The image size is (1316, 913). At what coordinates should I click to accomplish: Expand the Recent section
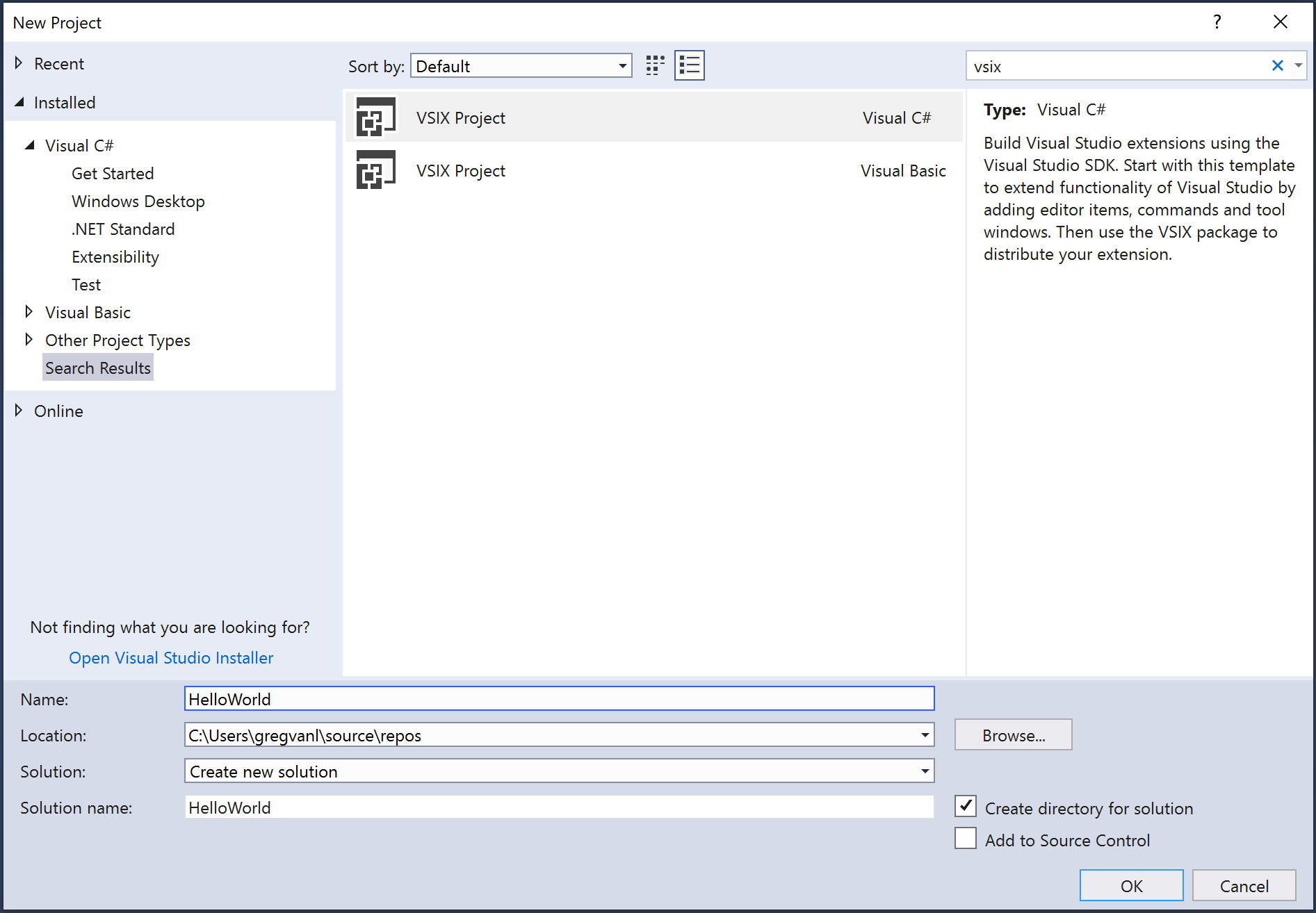[19, 63]
